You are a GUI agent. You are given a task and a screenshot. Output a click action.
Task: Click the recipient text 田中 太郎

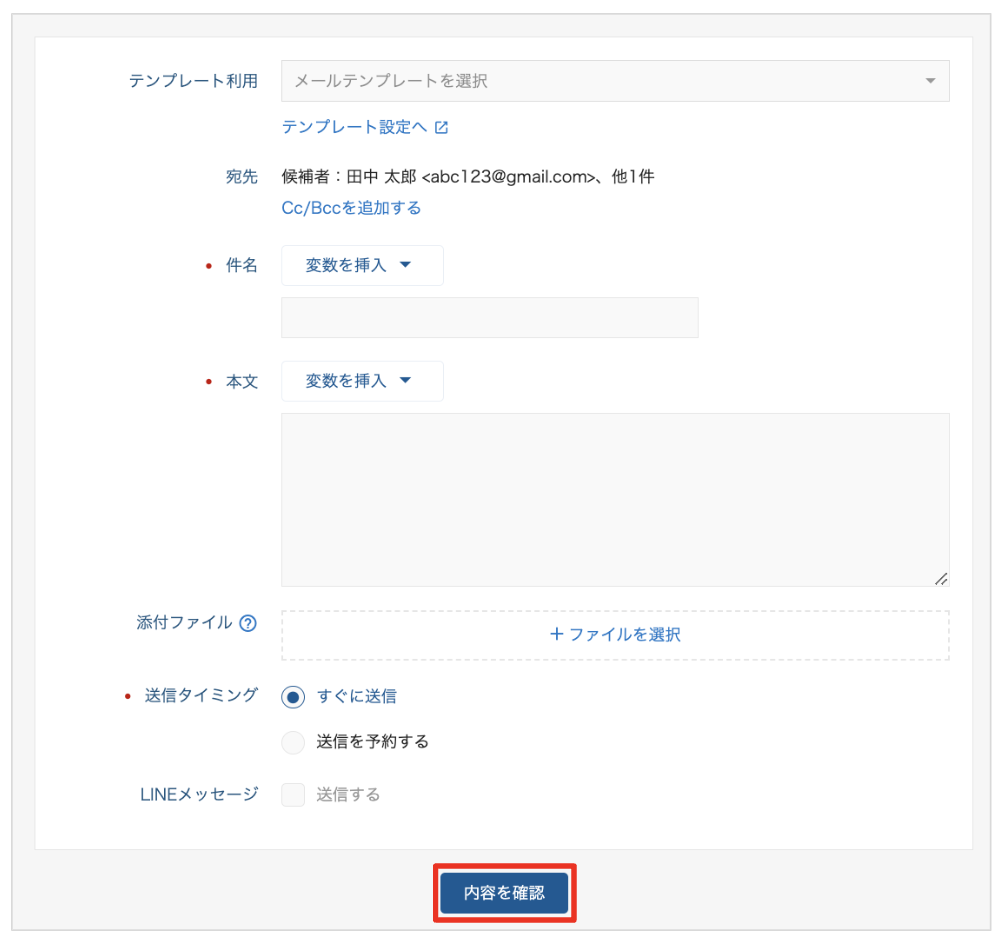[381, 177]
